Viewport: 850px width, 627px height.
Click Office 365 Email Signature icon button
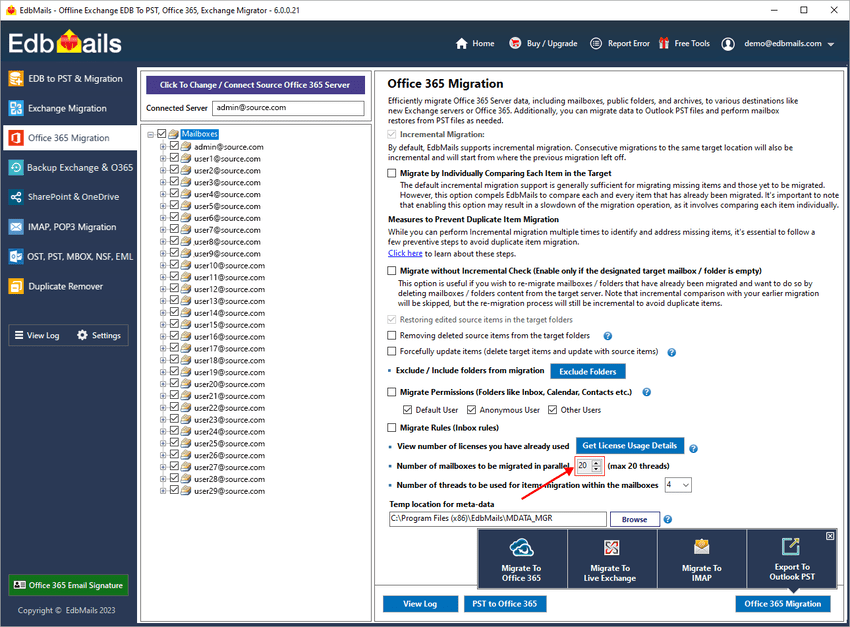[x=68, y=585]
